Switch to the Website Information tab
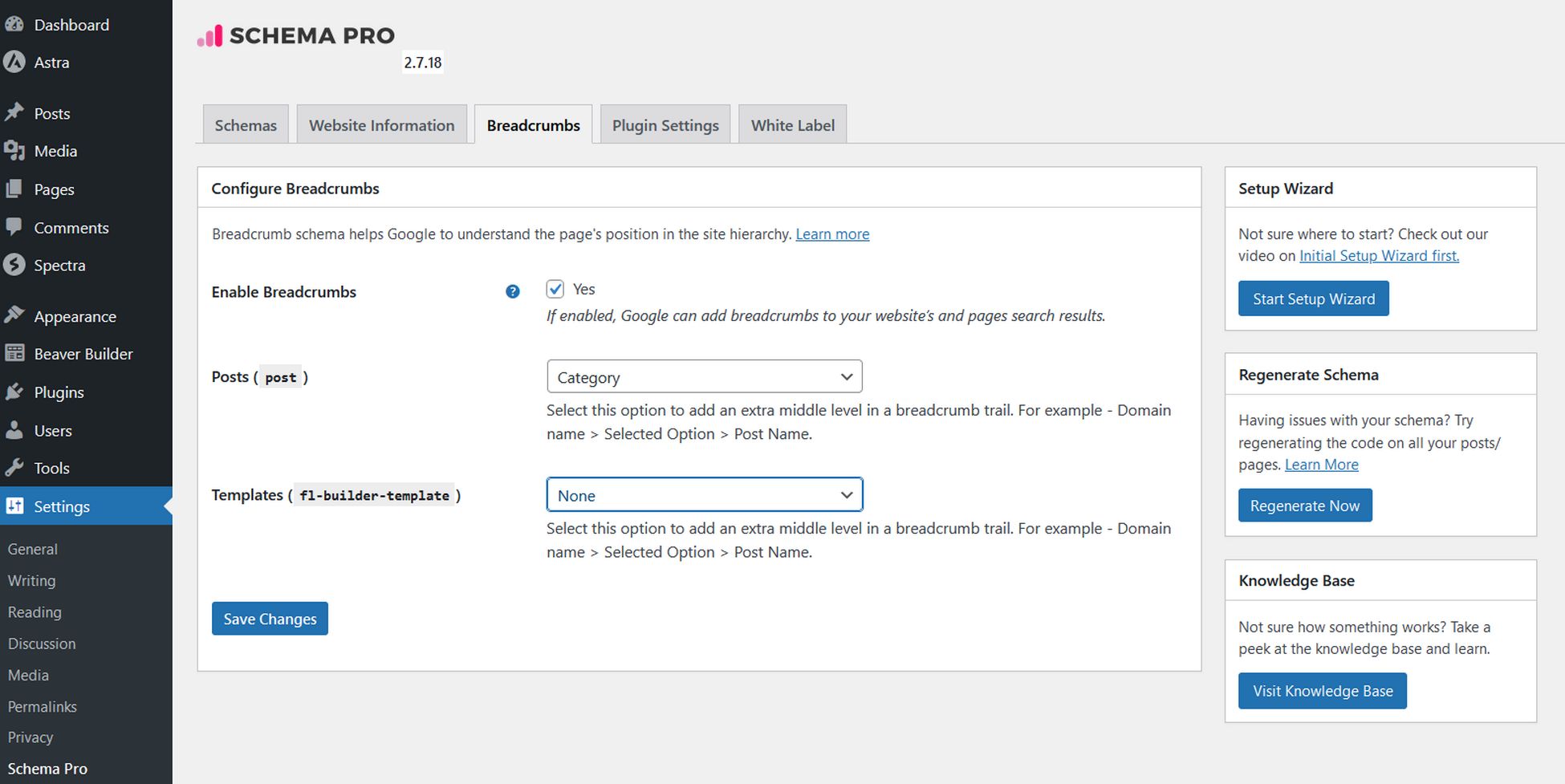The width and height of the screenshot is (1565, 784). coord(382,124)
